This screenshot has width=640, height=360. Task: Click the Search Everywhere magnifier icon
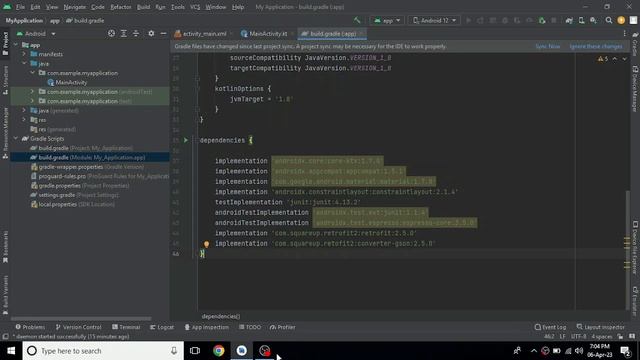[x=609, y=20]
